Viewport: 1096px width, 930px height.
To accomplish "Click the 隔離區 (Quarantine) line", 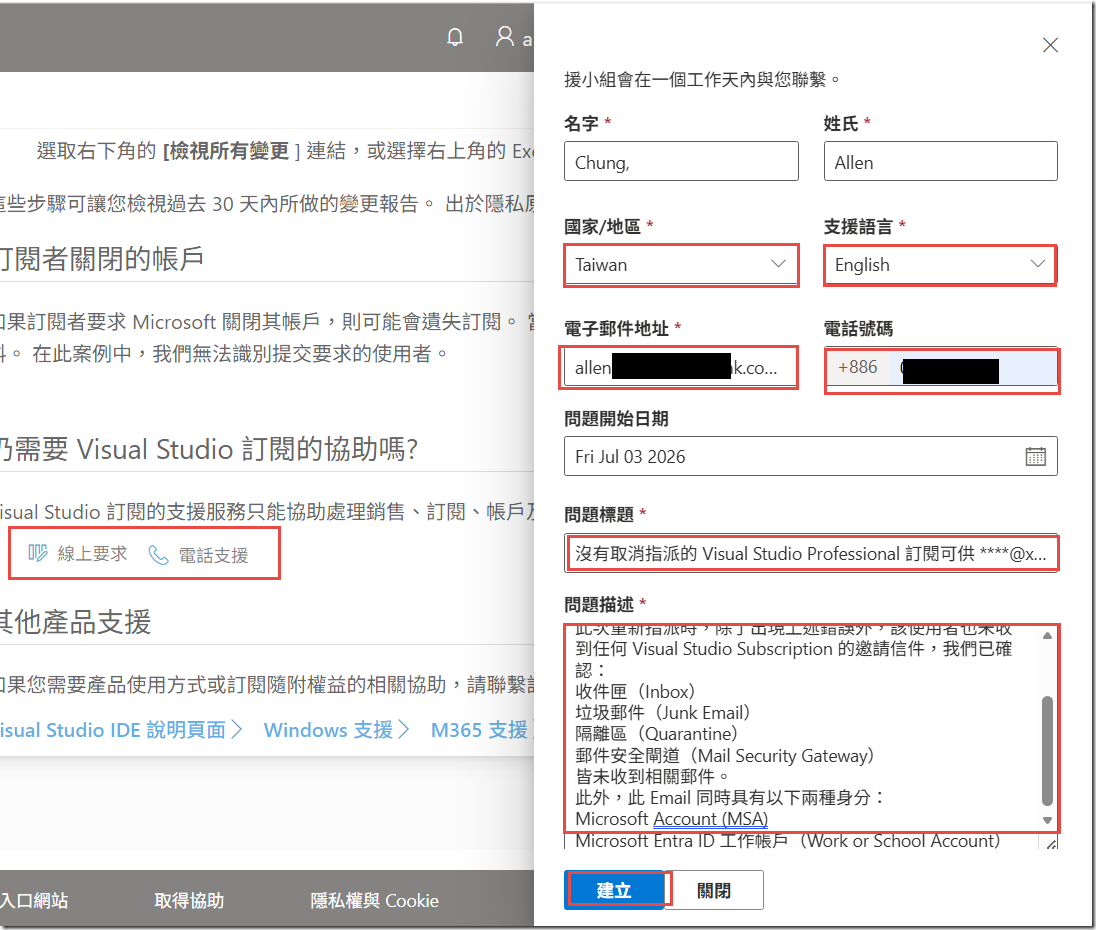I will tap(657, 734).
